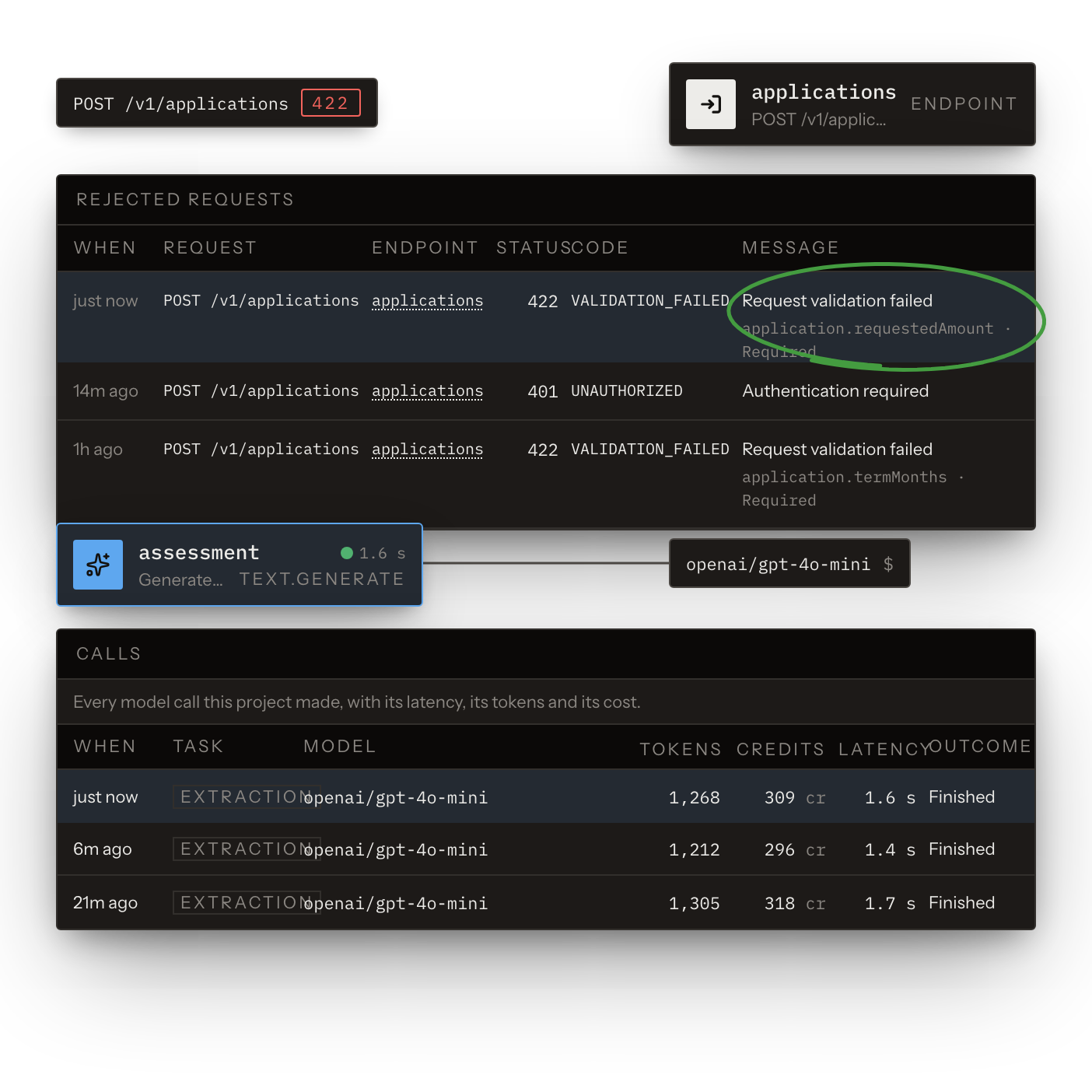Click the 296 cr credits value
Image resolution: width=1092 pixels, height=1092 pixels.
(795, 849)
